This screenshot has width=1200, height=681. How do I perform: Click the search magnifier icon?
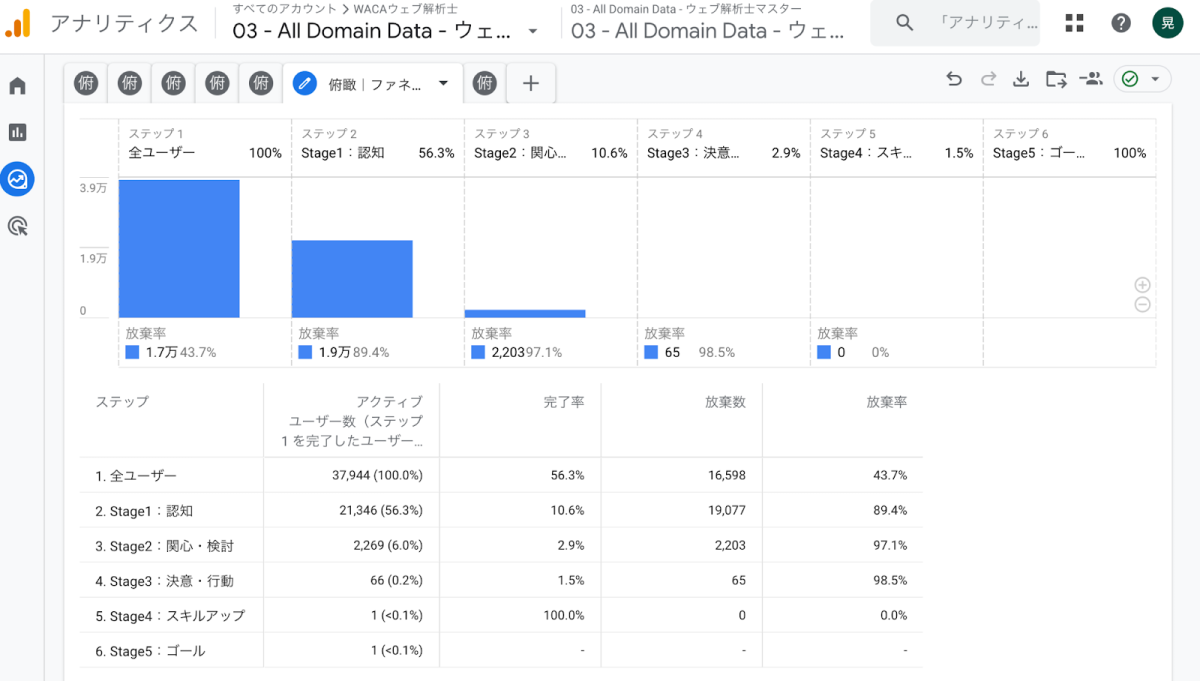coord(905,23)
